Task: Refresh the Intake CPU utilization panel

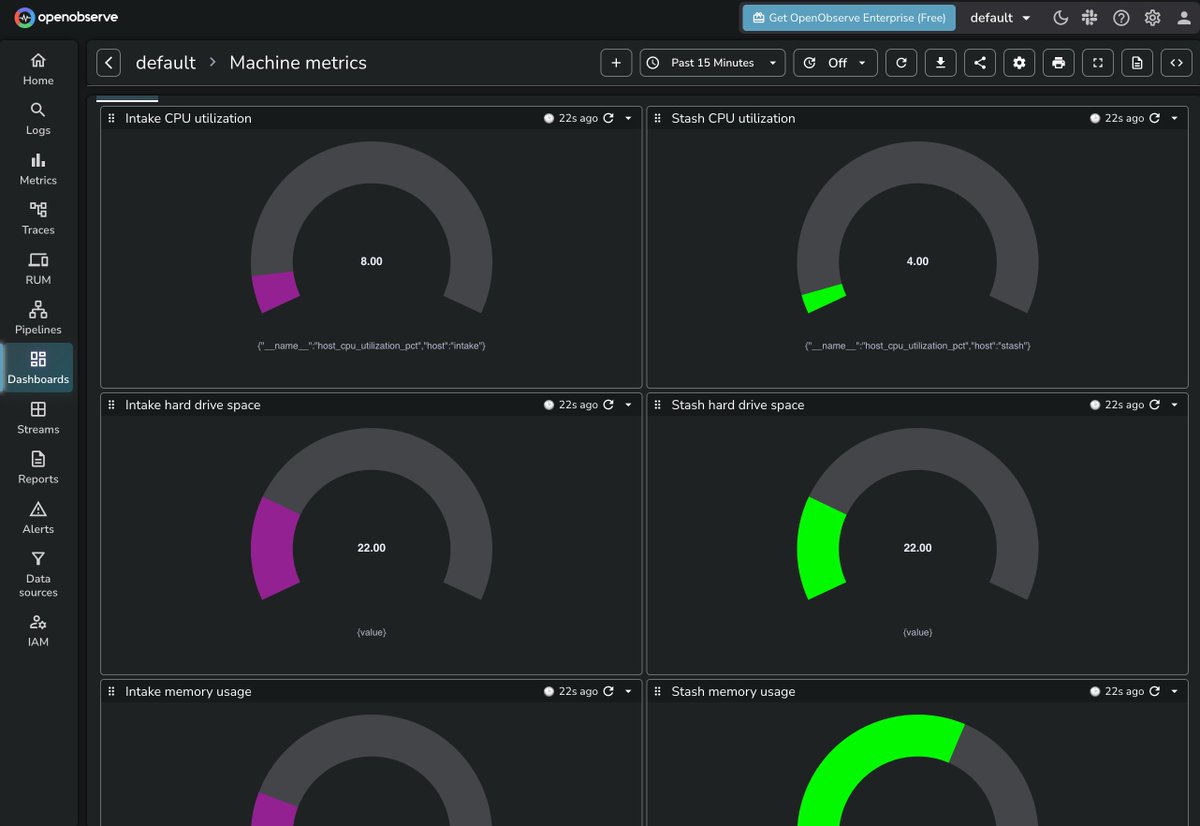Action: click(609, 118)
